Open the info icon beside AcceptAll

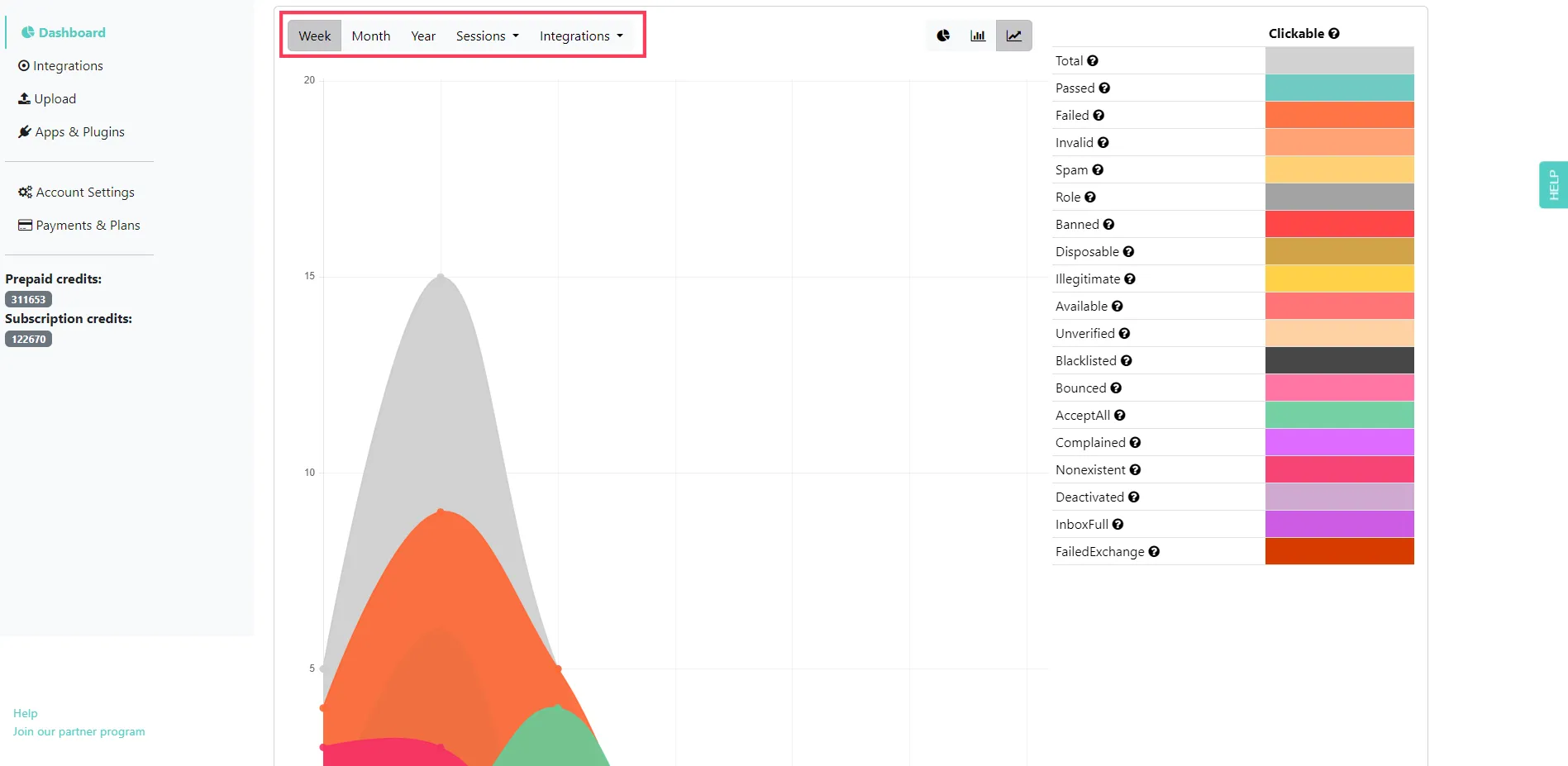click(x=1120, y=415)
